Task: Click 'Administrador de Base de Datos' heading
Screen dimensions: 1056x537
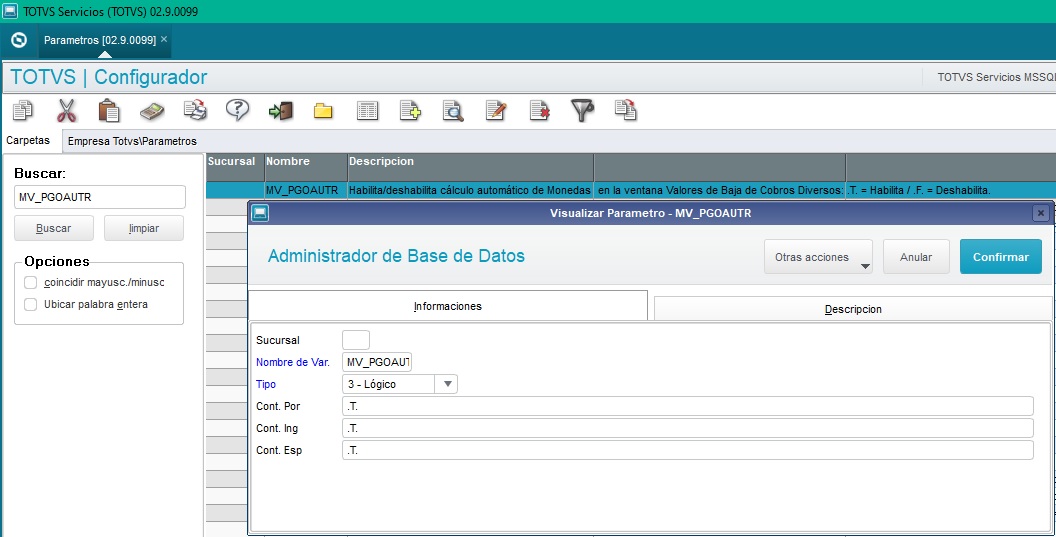Action: 396,256
